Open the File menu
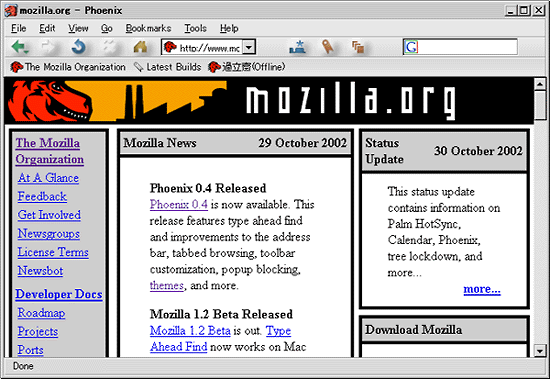This screenshot has width=550, height=379. click(x=19, y=28)
